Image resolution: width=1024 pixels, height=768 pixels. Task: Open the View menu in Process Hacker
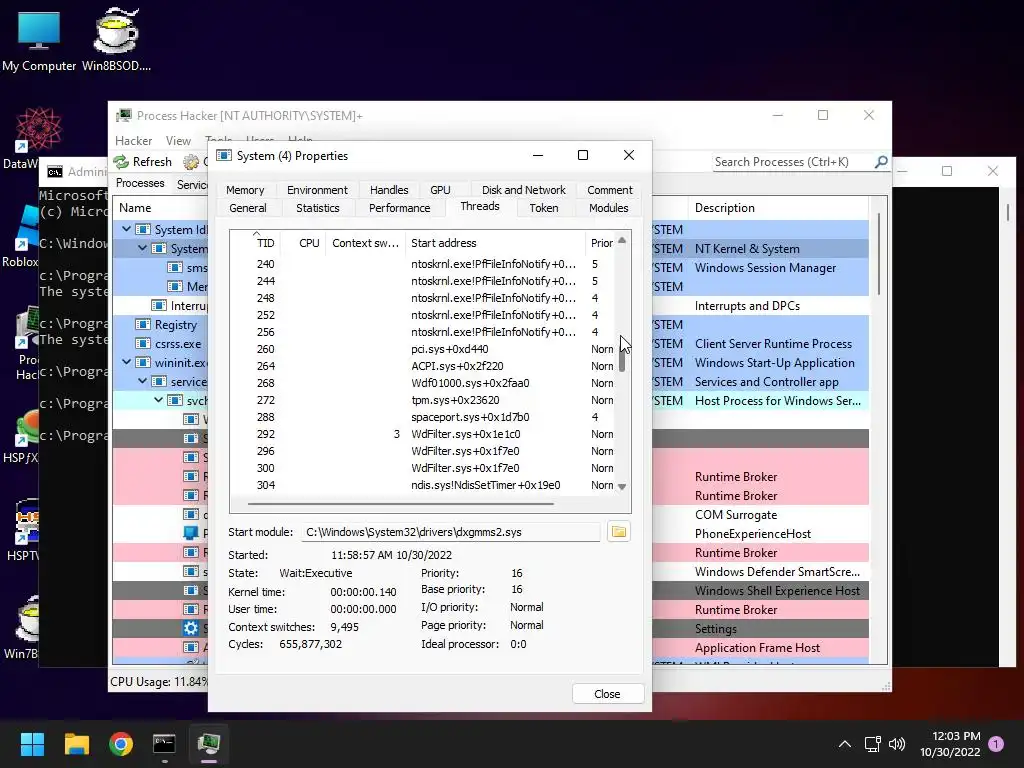click(x=178, y=140)
